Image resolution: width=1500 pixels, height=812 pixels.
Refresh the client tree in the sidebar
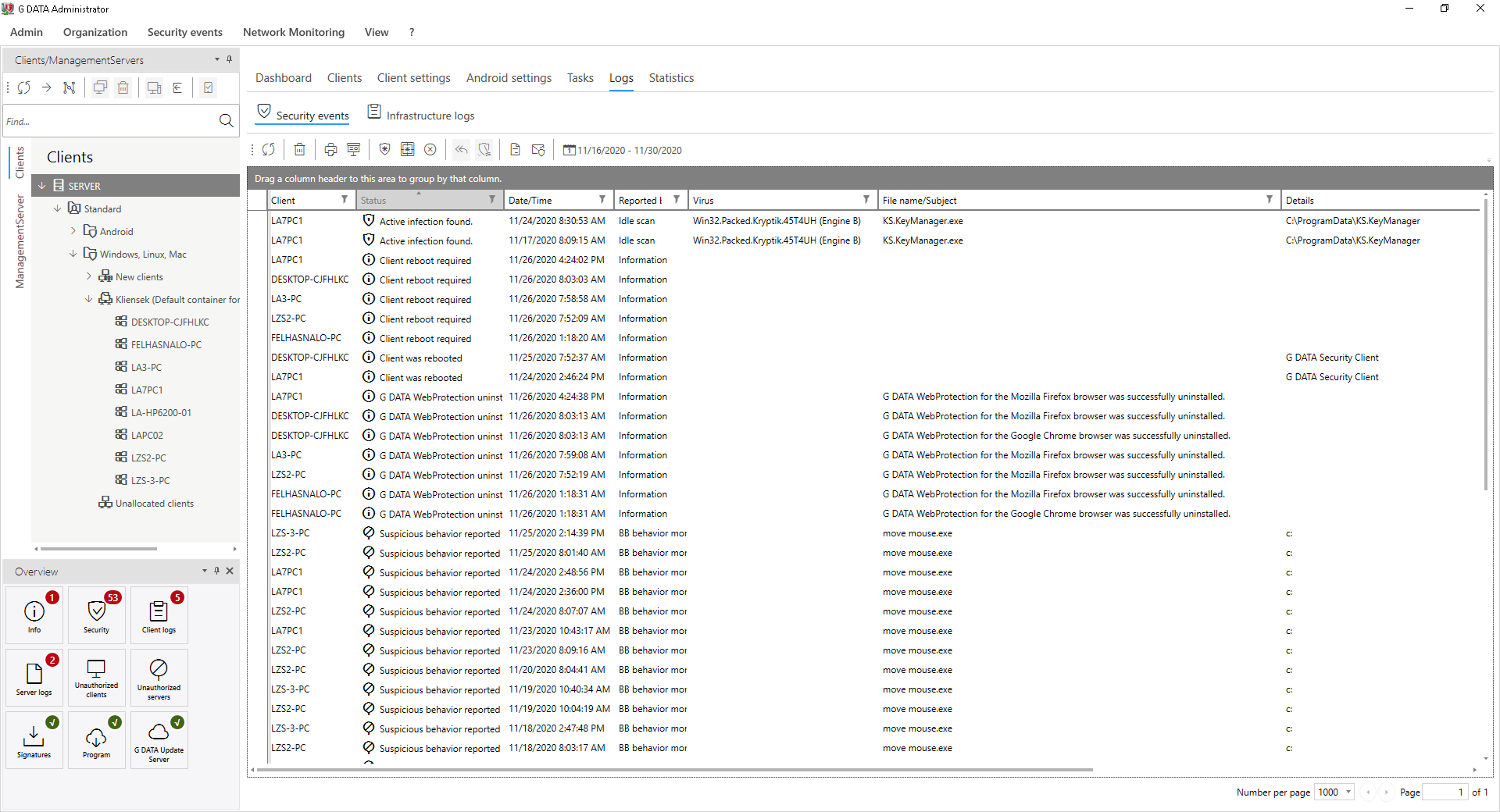tap(24, 87)
